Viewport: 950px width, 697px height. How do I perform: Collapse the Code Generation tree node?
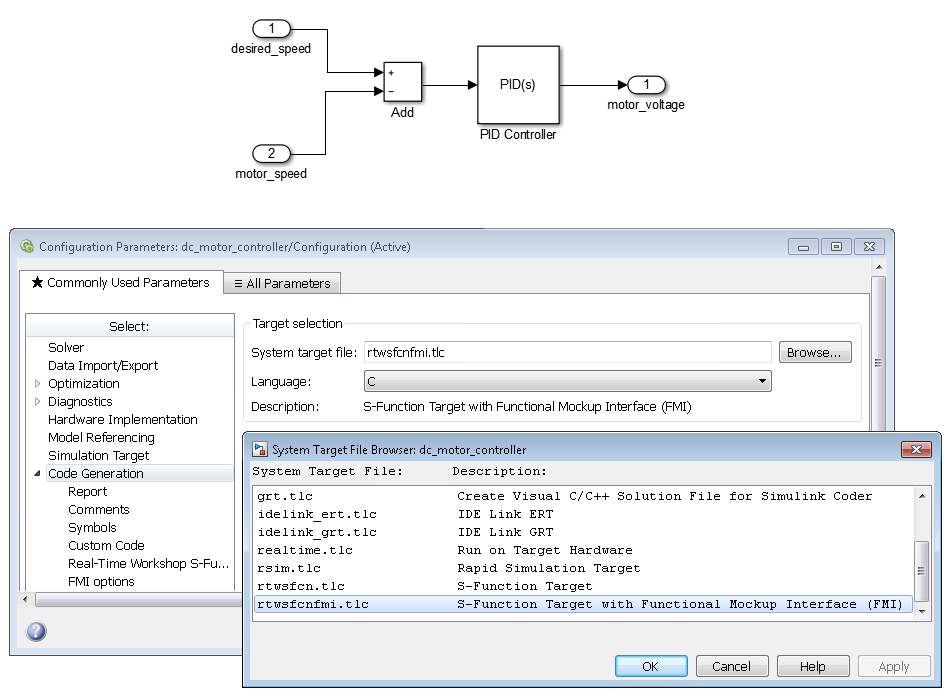[38, 474]
